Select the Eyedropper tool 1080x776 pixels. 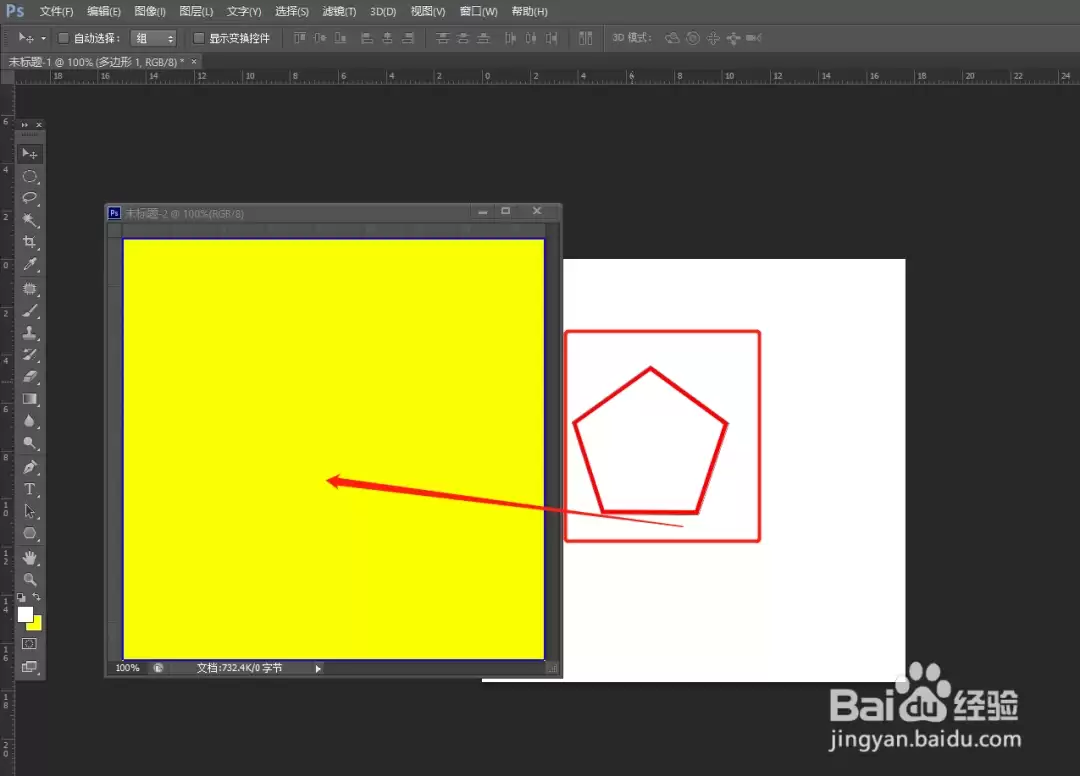tap(30, 264)
